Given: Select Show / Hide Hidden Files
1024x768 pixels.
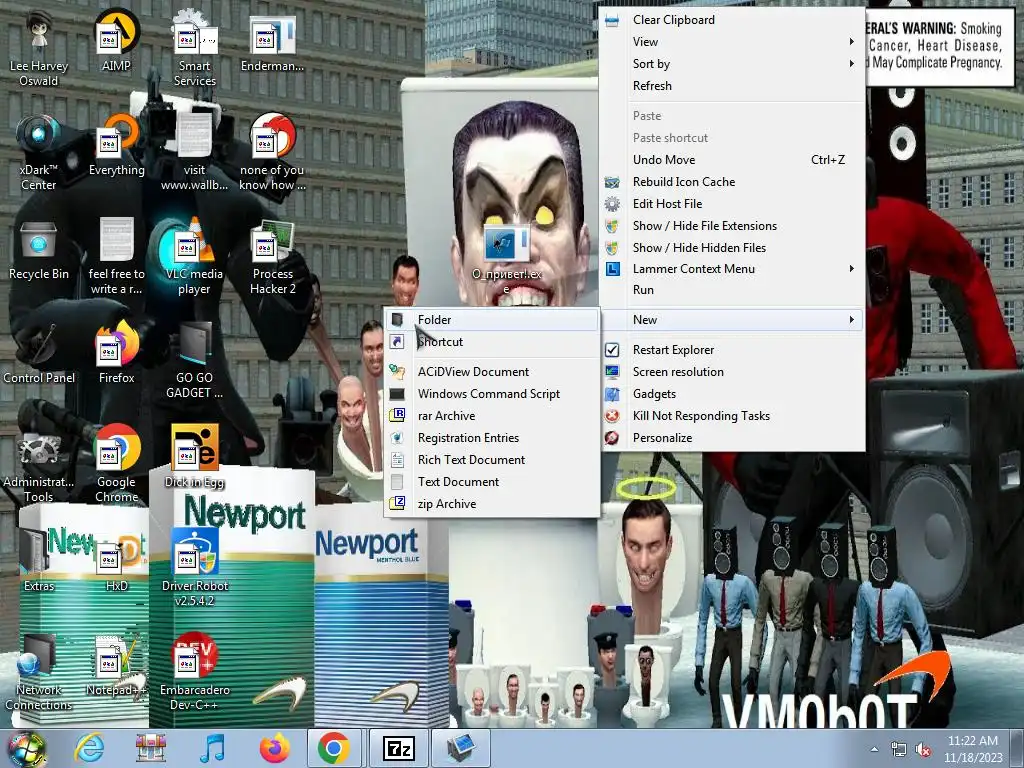Looking at the screenshot, I should [x=733, y=248].
